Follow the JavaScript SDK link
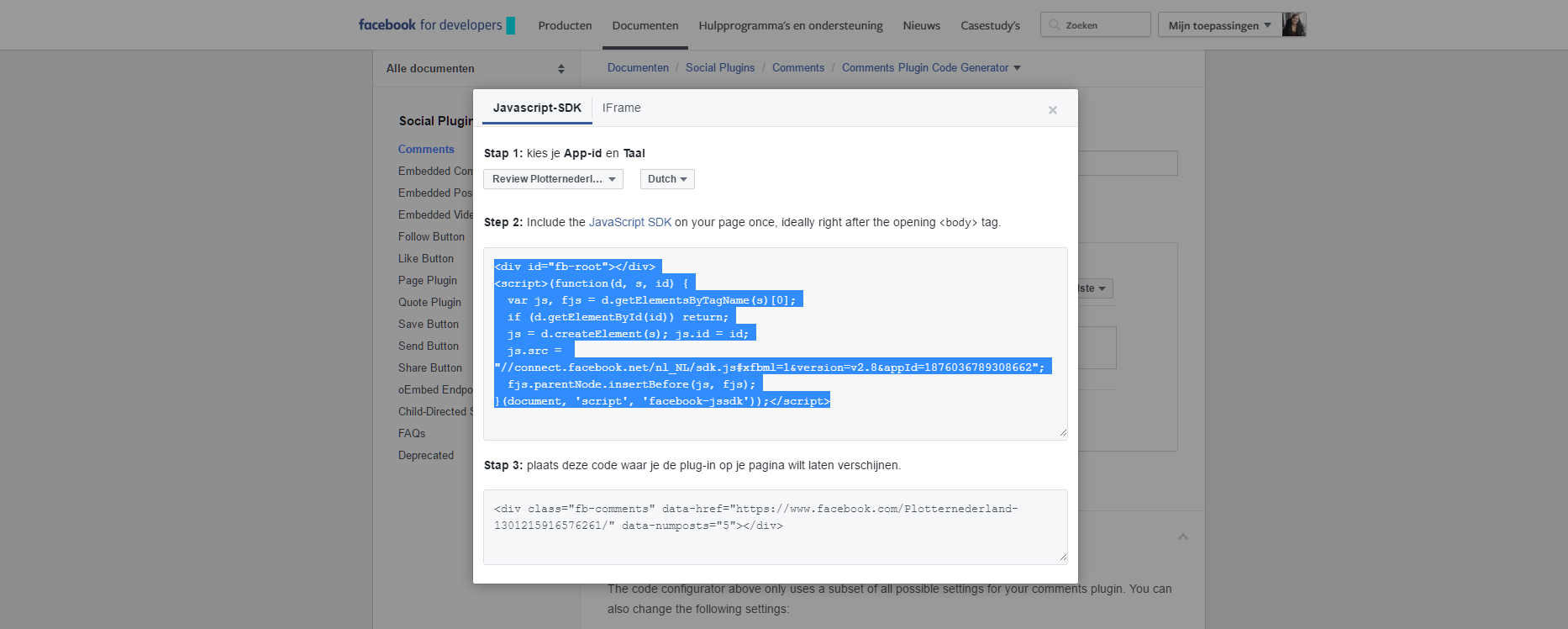 630,222
